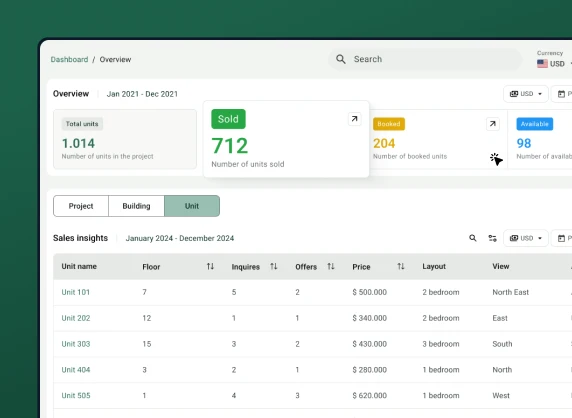Image resolution: width=572 pixels, height=418 pixels.
Task: Click the Layout column header
Action: point(434,266)
